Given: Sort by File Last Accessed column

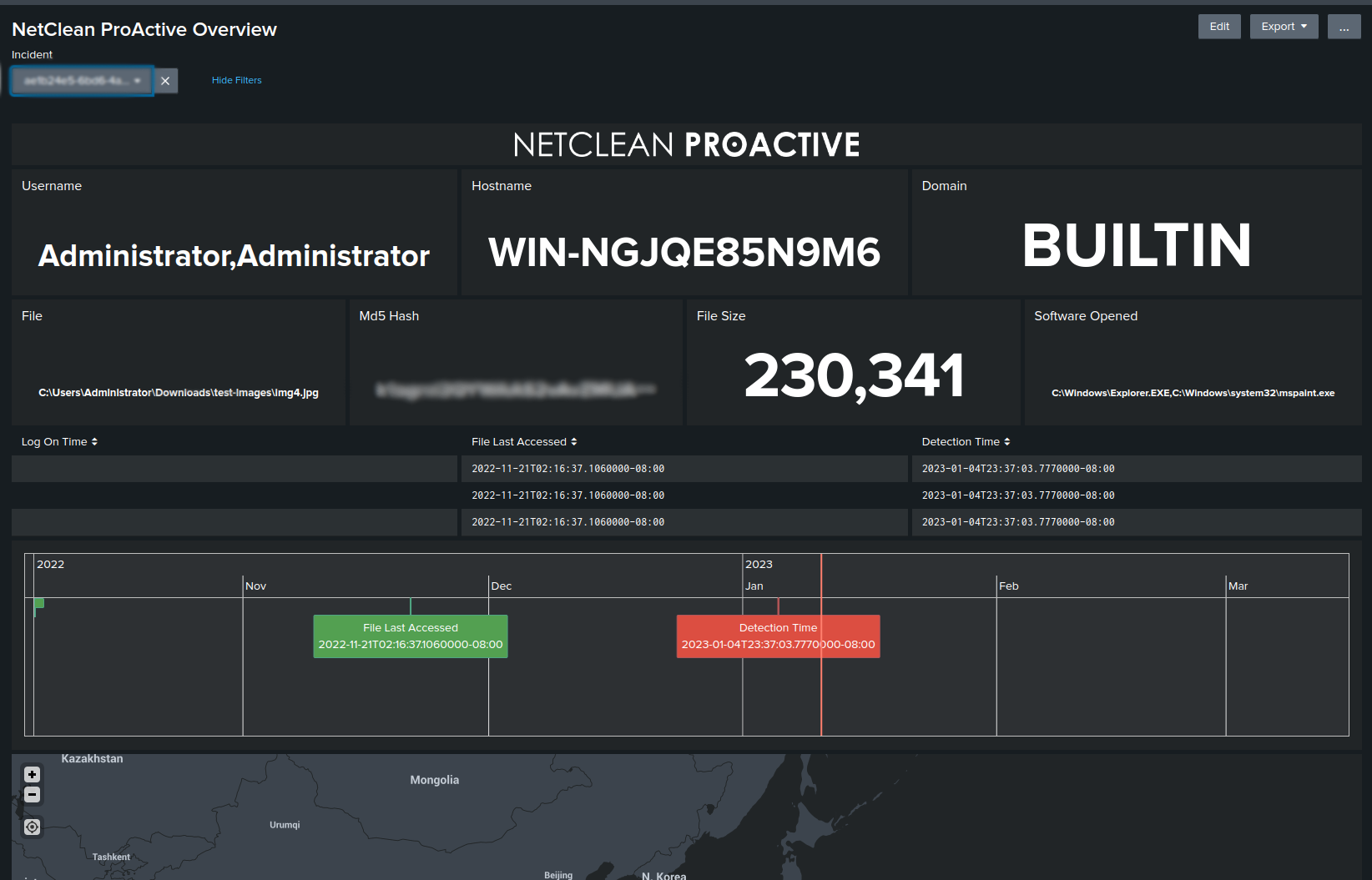Looking at the screenshot, I should pyautogui.click(x=524, y=442).
